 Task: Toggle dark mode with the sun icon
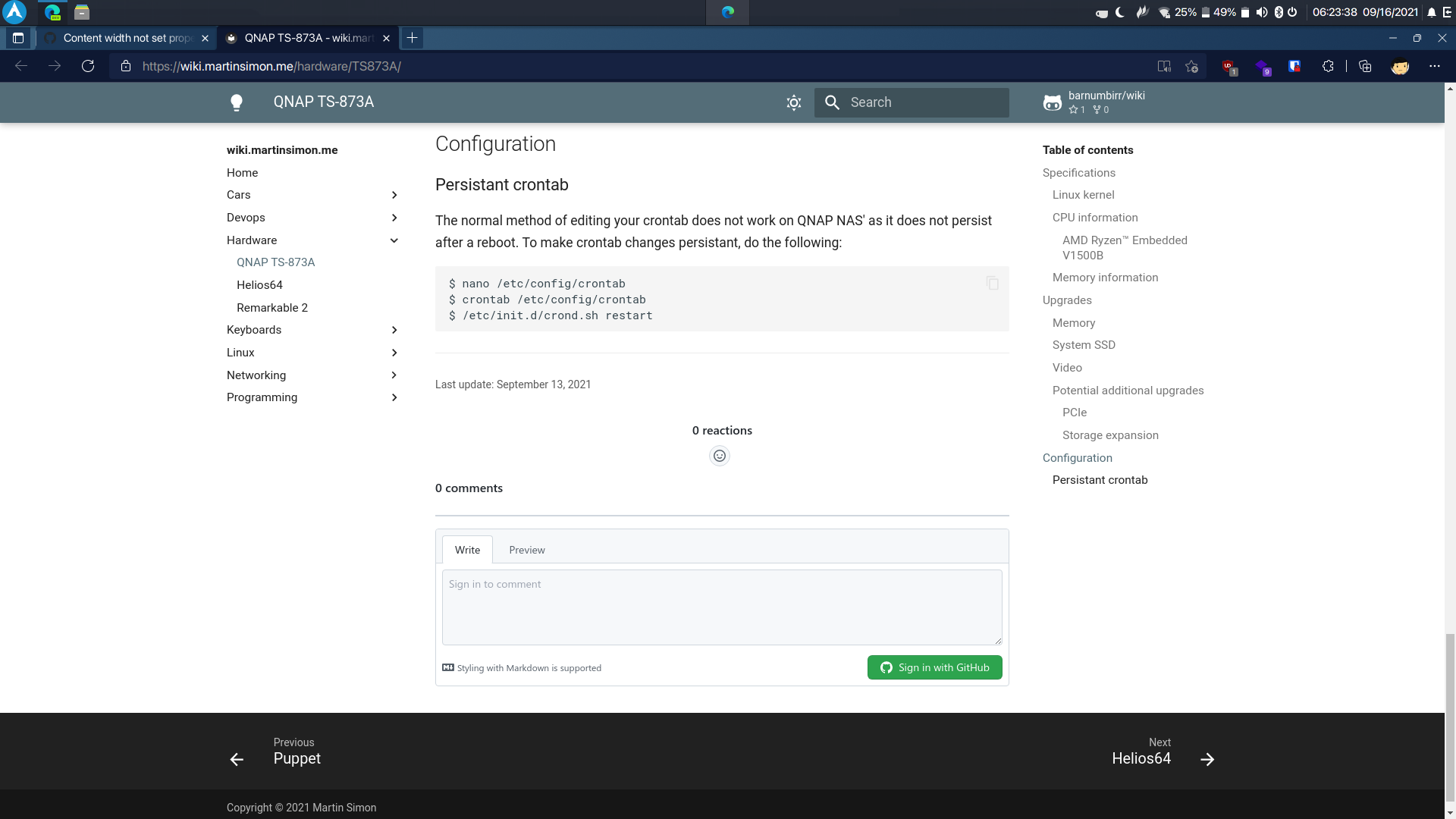pyautogui.click(x=793, y=102)
